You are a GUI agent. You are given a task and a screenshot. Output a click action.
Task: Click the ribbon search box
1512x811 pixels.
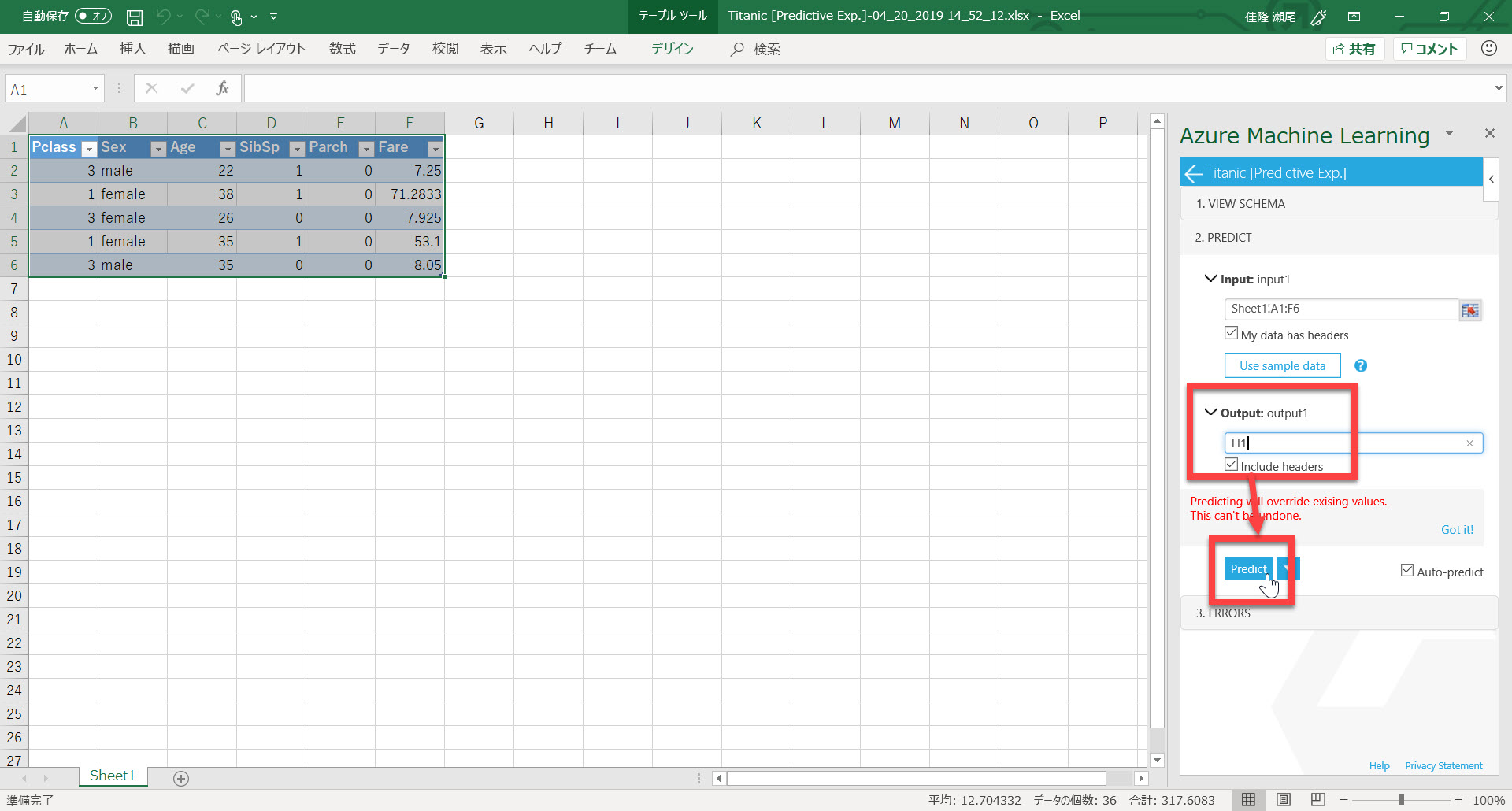click(x=755, y=49)
